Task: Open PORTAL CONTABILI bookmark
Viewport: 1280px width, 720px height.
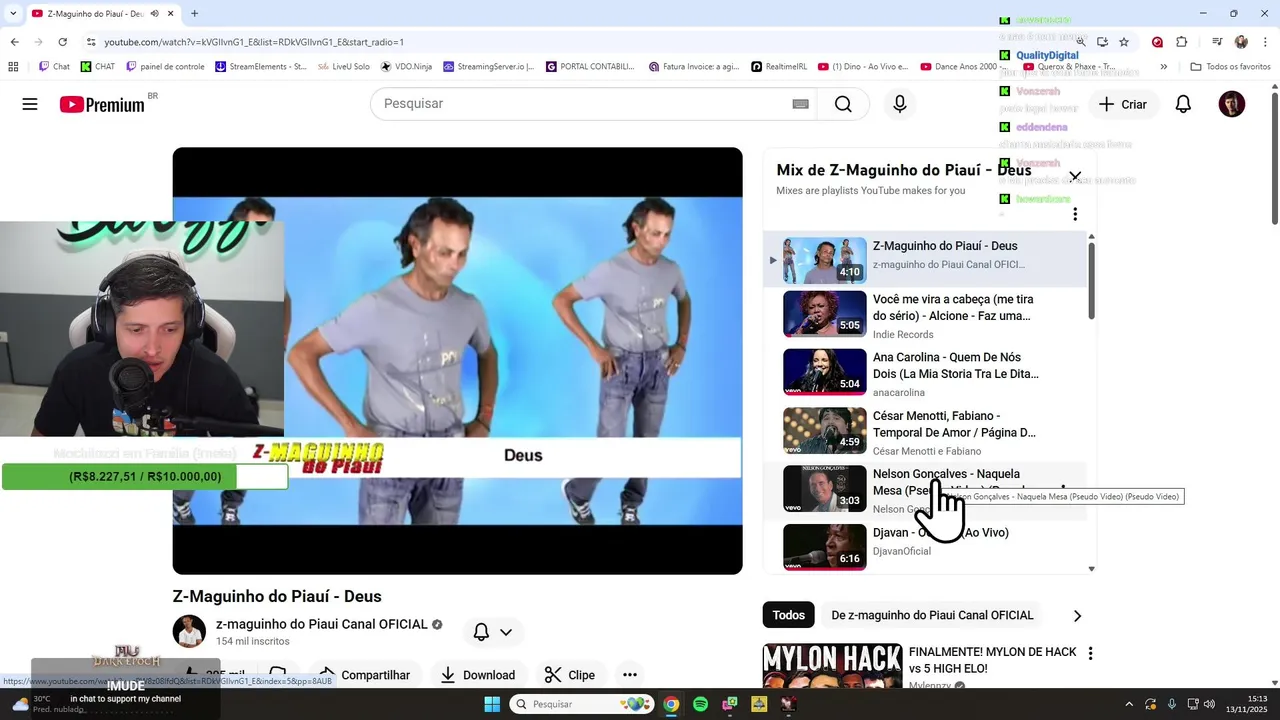Action: click(x=590, y=67)
